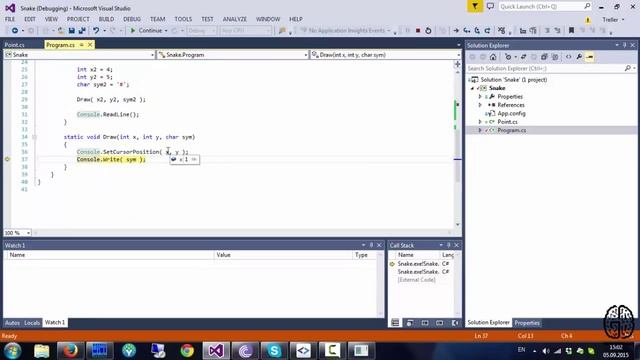Toggle auto-hide pin on Watch 1 panel
The width and height of the screenshot is (640, 360).
pos(371,245)
